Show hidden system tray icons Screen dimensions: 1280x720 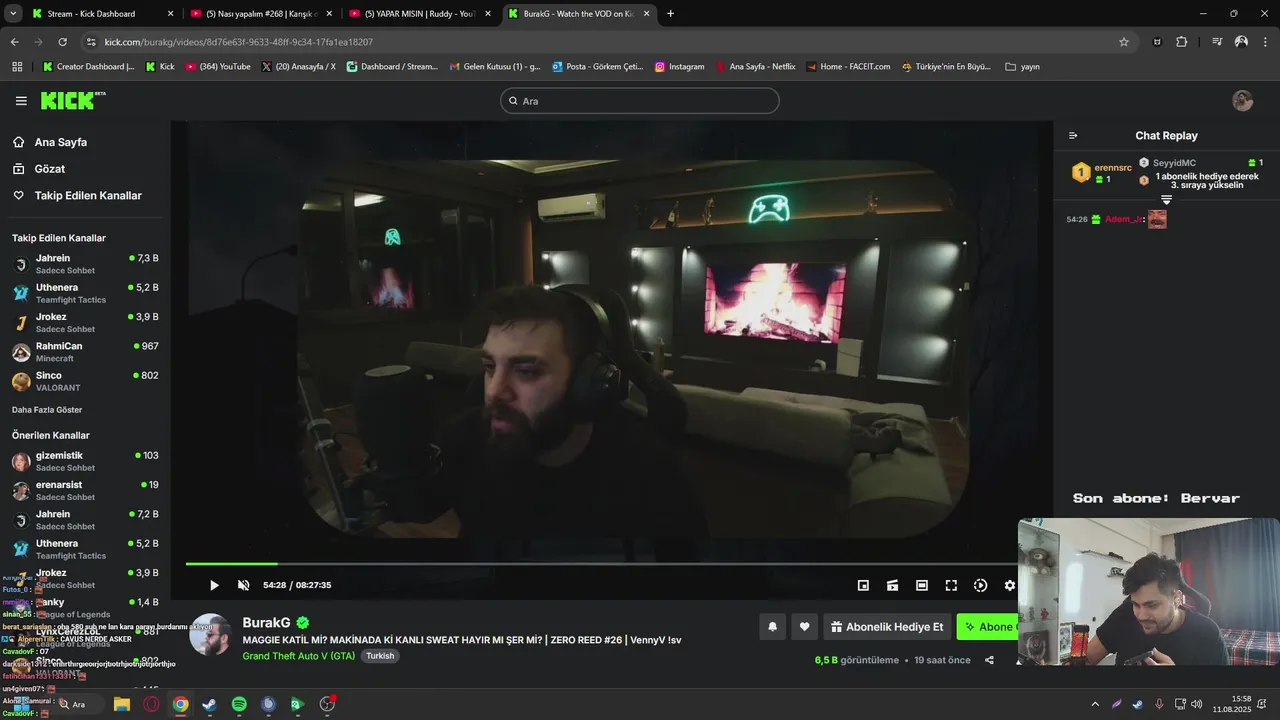[1095, 704]
